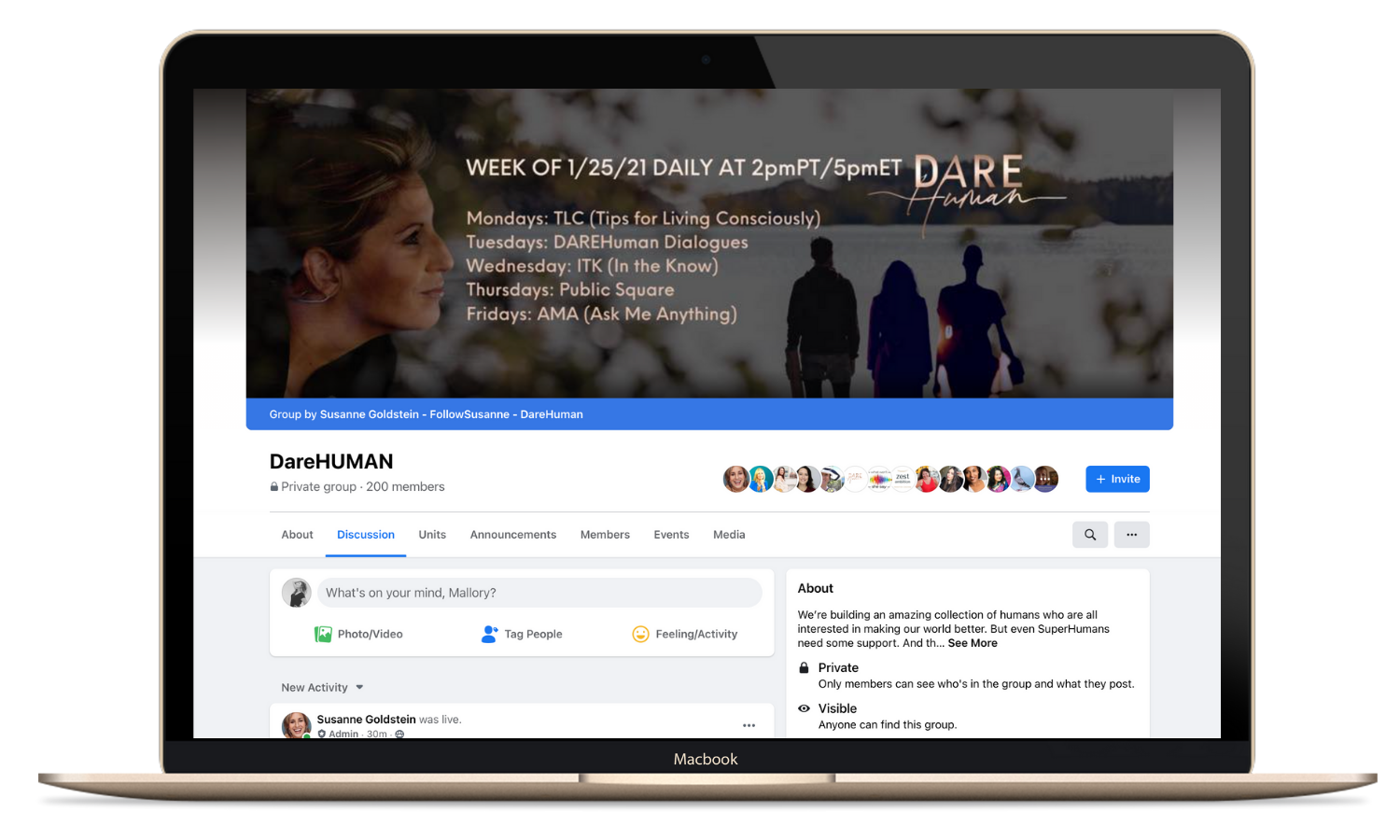
Task: Click the DareHUMAN group title
Action: tap(331, 461)
